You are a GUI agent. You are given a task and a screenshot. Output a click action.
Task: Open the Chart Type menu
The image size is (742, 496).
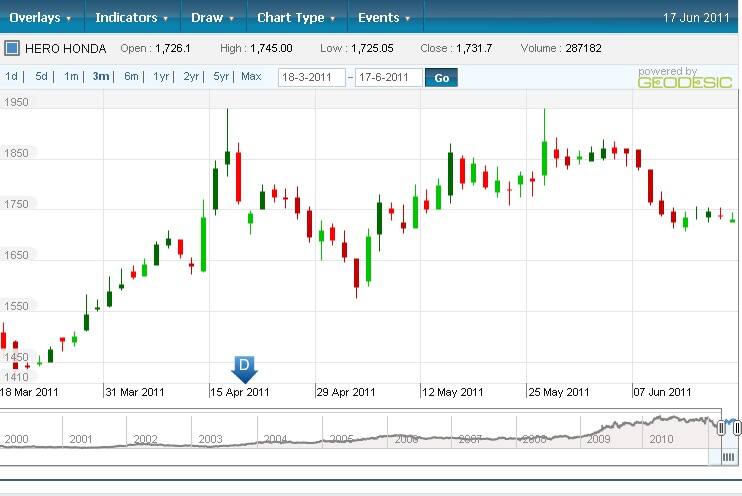tap(296, 17)
